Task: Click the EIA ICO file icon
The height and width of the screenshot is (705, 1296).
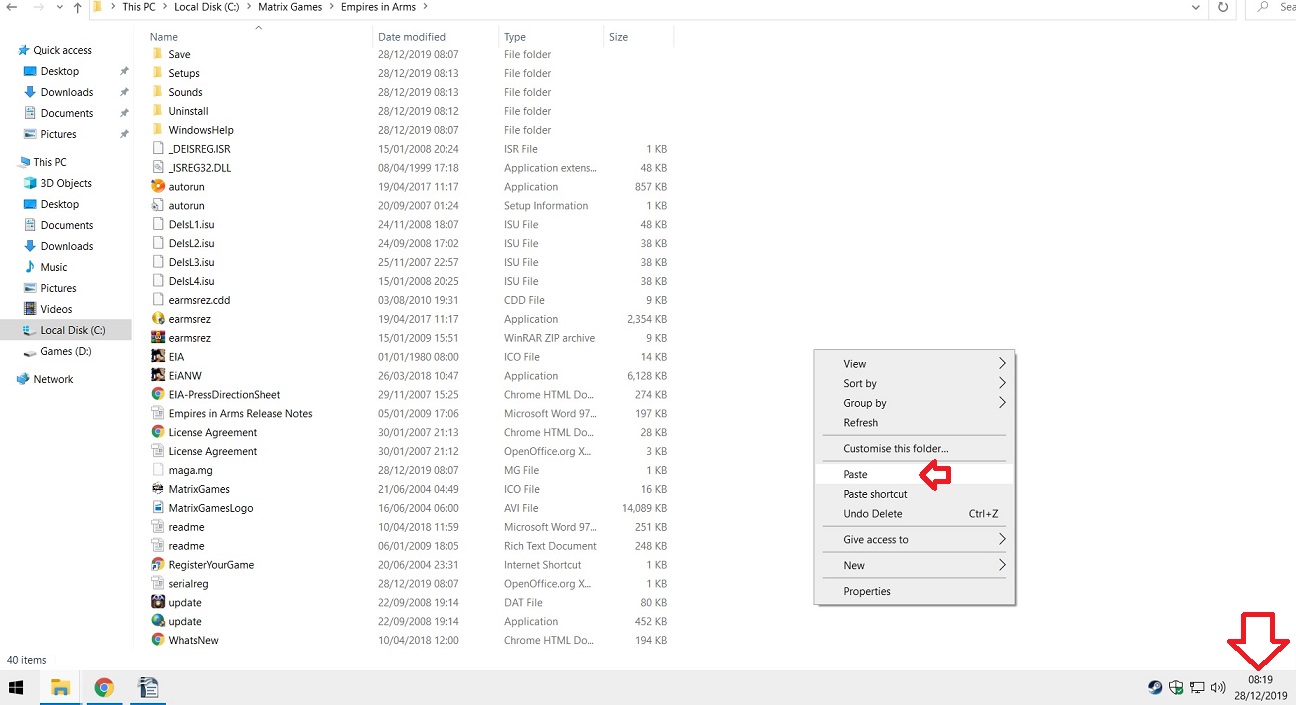Action: pyautogui.click(x=158, y=357)
